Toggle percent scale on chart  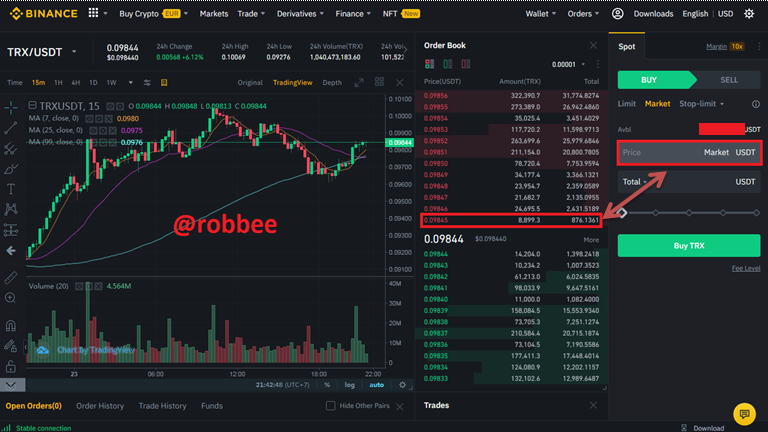(x=327, y=385)
